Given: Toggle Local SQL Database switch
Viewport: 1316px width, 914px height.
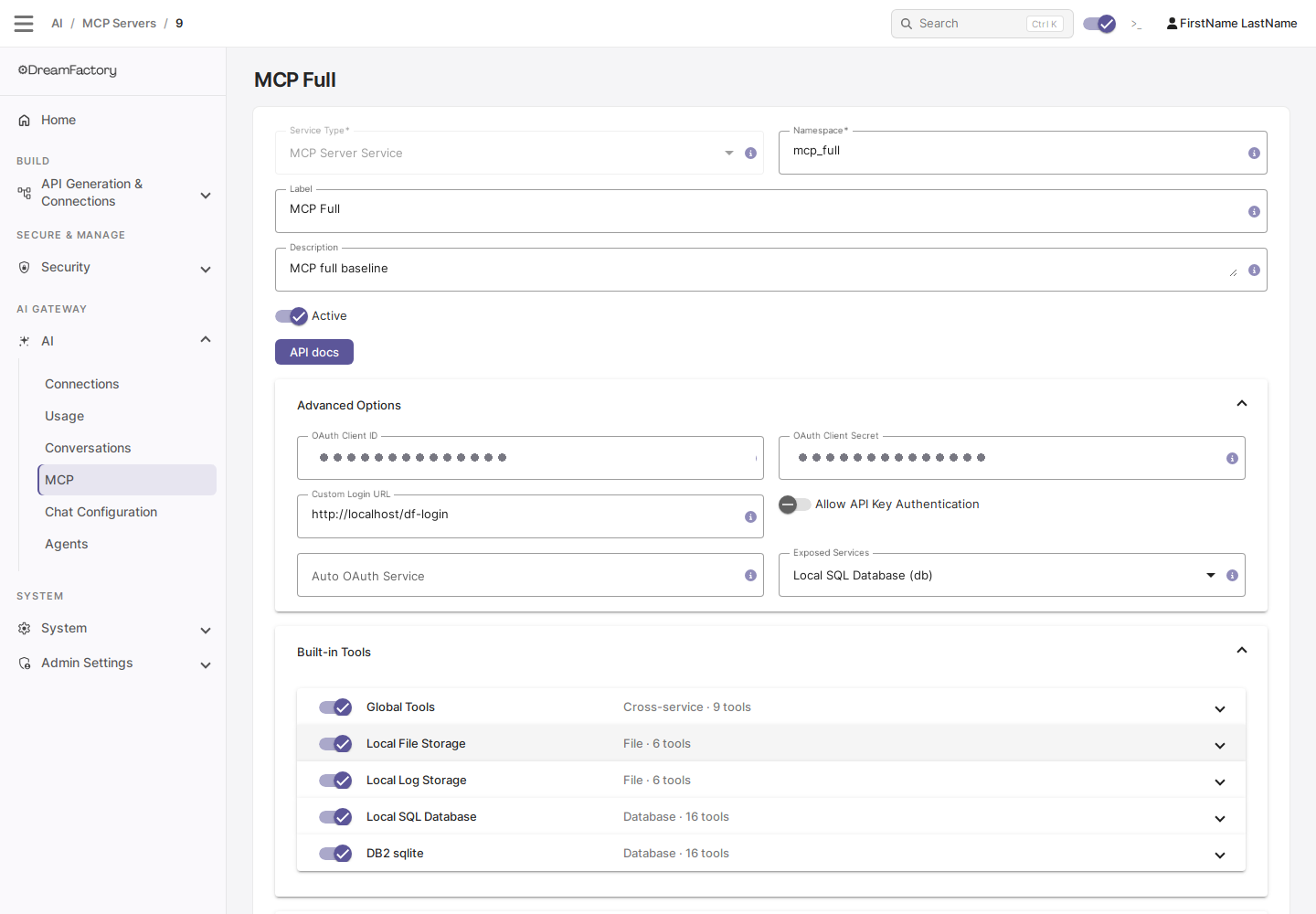Looking at the screenshot, I should click(335, 817).
